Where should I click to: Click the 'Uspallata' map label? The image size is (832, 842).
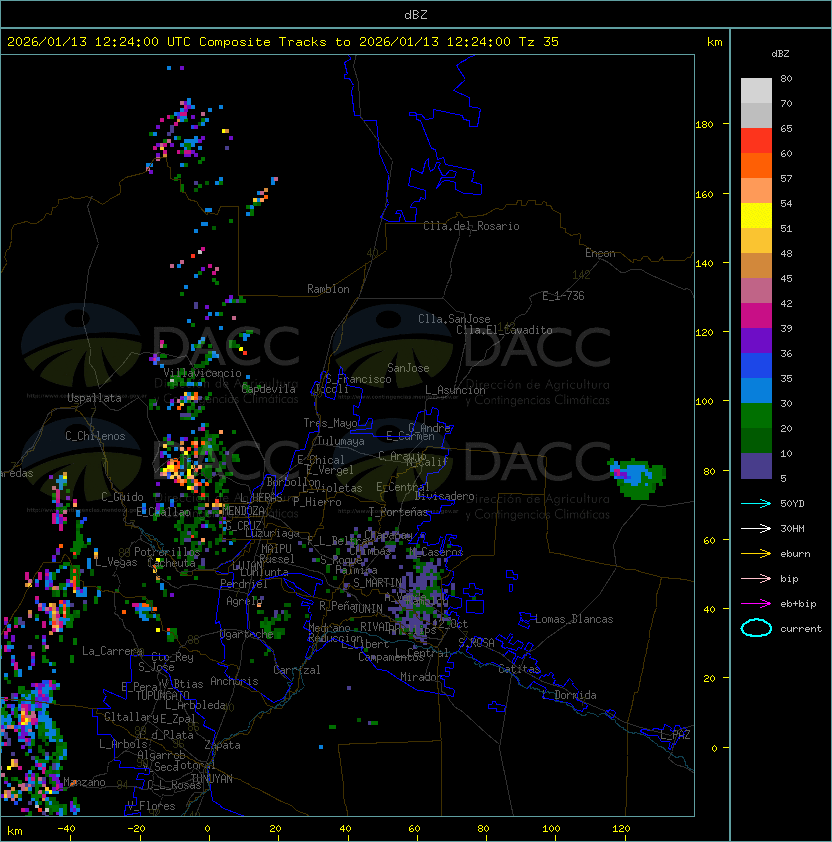point(94,398)
